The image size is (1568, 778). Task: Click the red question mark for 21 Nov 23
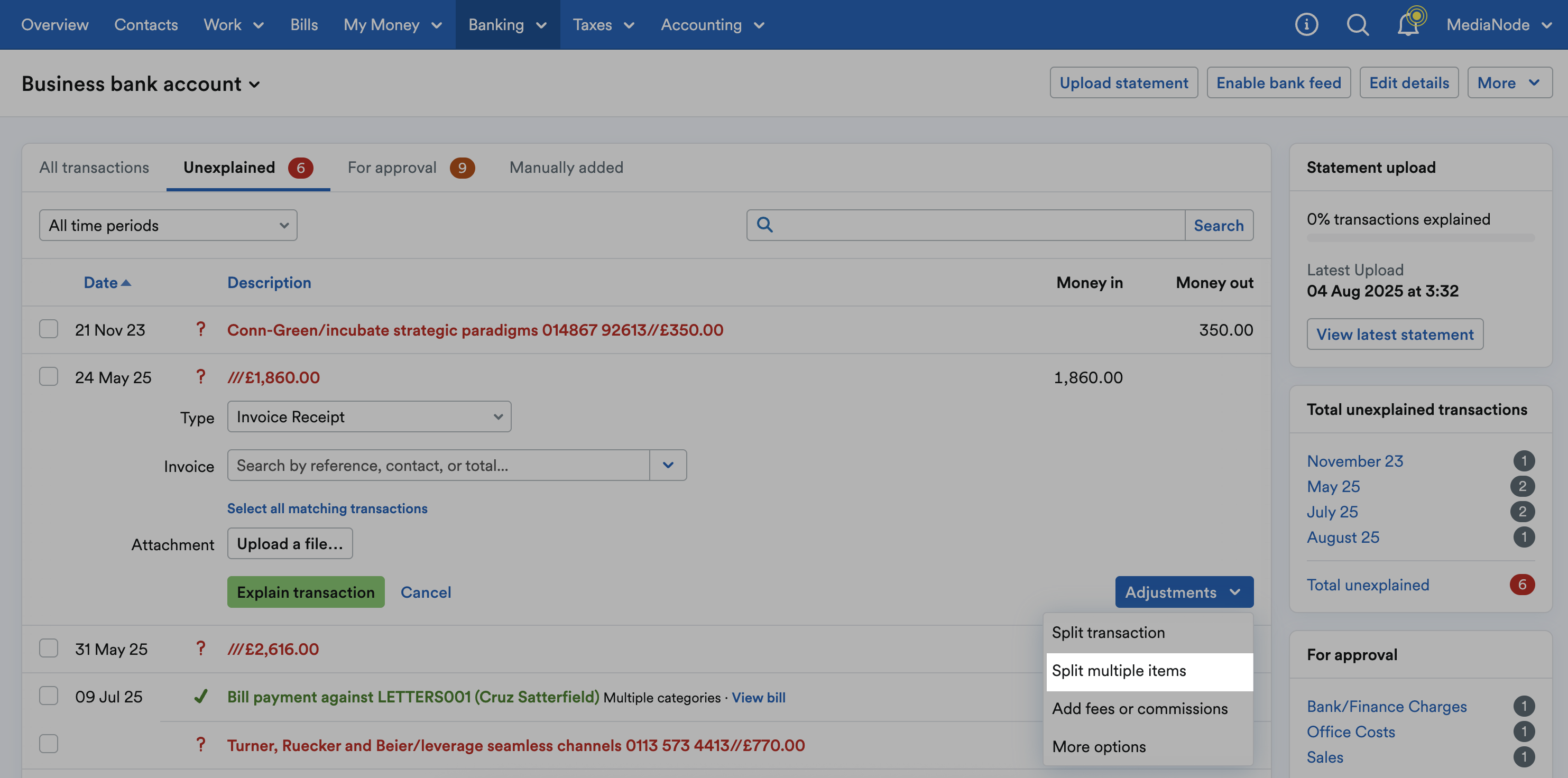200,329
